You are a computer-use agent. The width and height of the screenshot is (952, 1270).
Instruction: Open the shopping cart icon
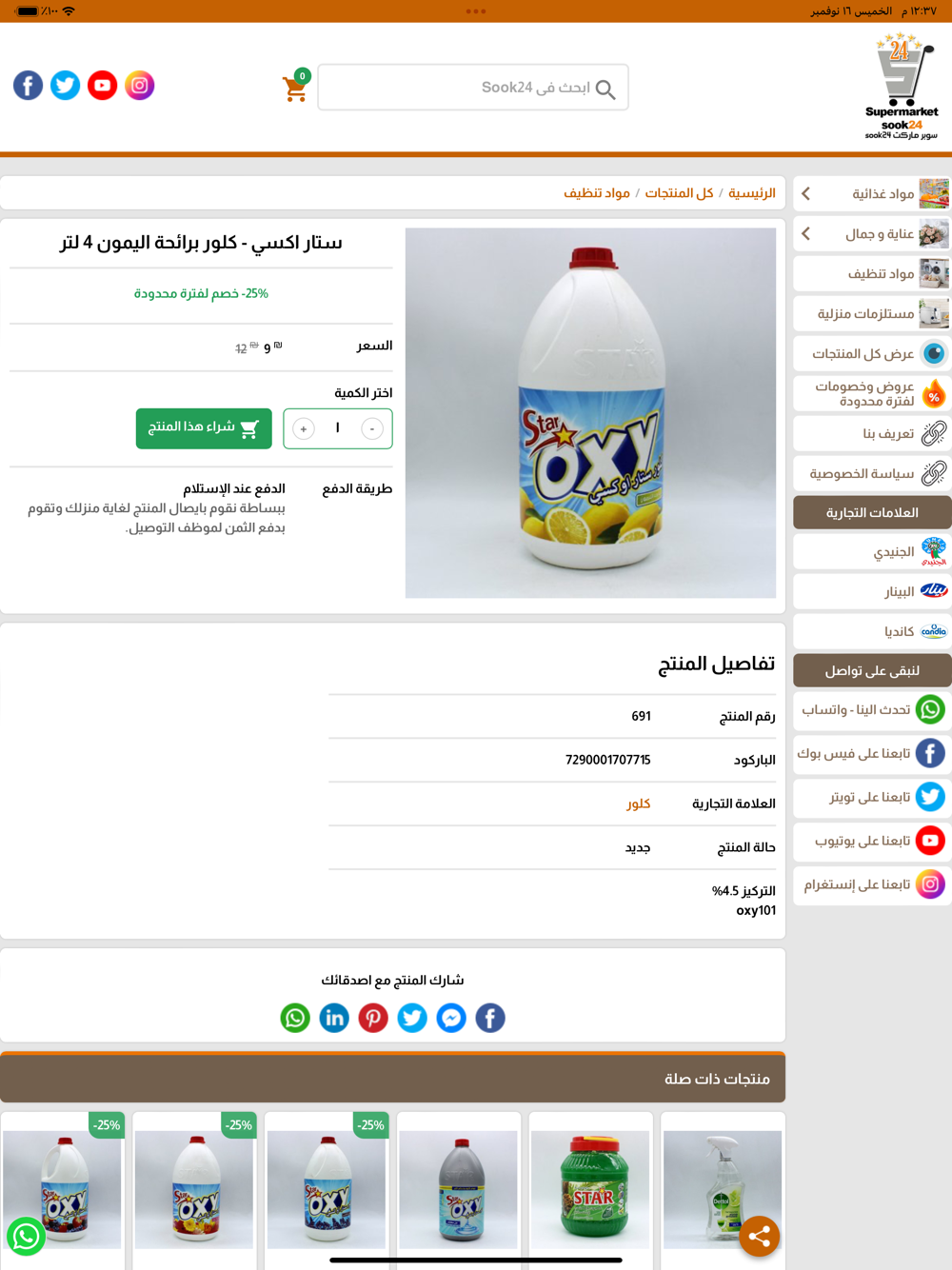296,87
